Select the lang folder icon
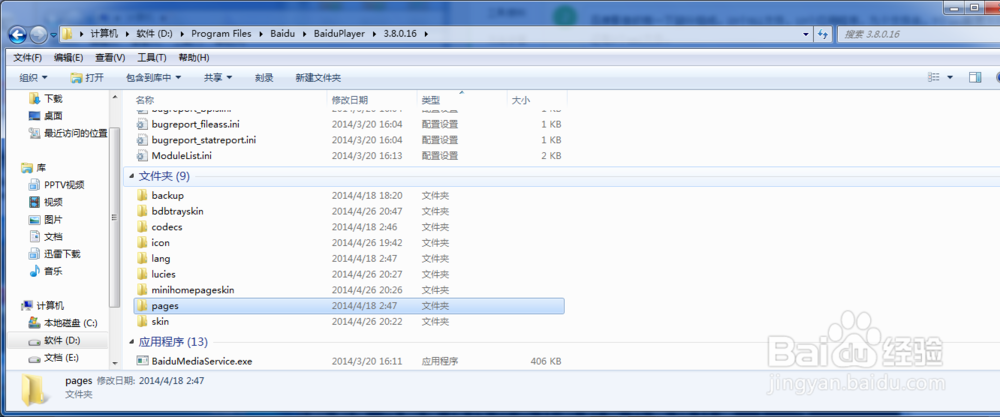The image size is (1000, 417). (x=142, y=258)
